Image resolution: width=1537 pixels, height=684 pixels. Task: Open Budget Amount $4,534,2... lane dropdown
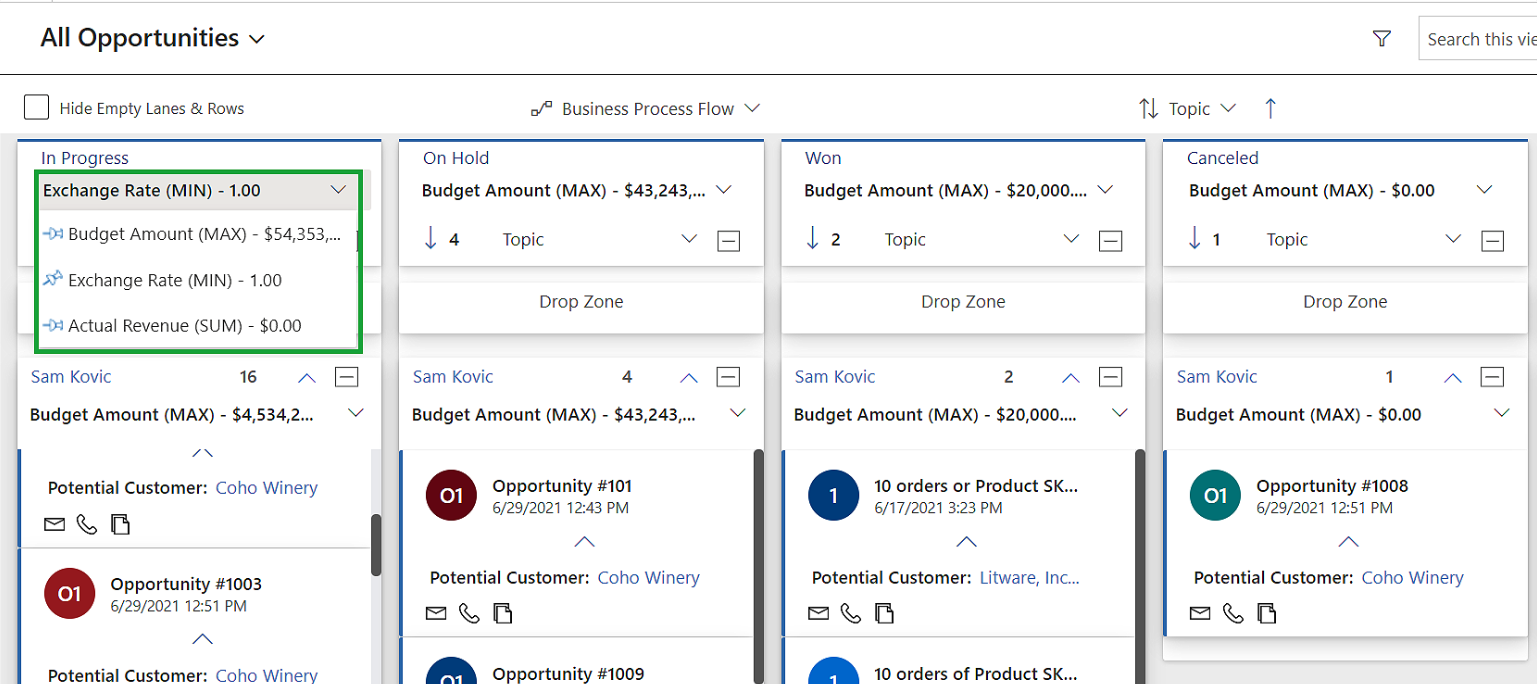point(355,414)
